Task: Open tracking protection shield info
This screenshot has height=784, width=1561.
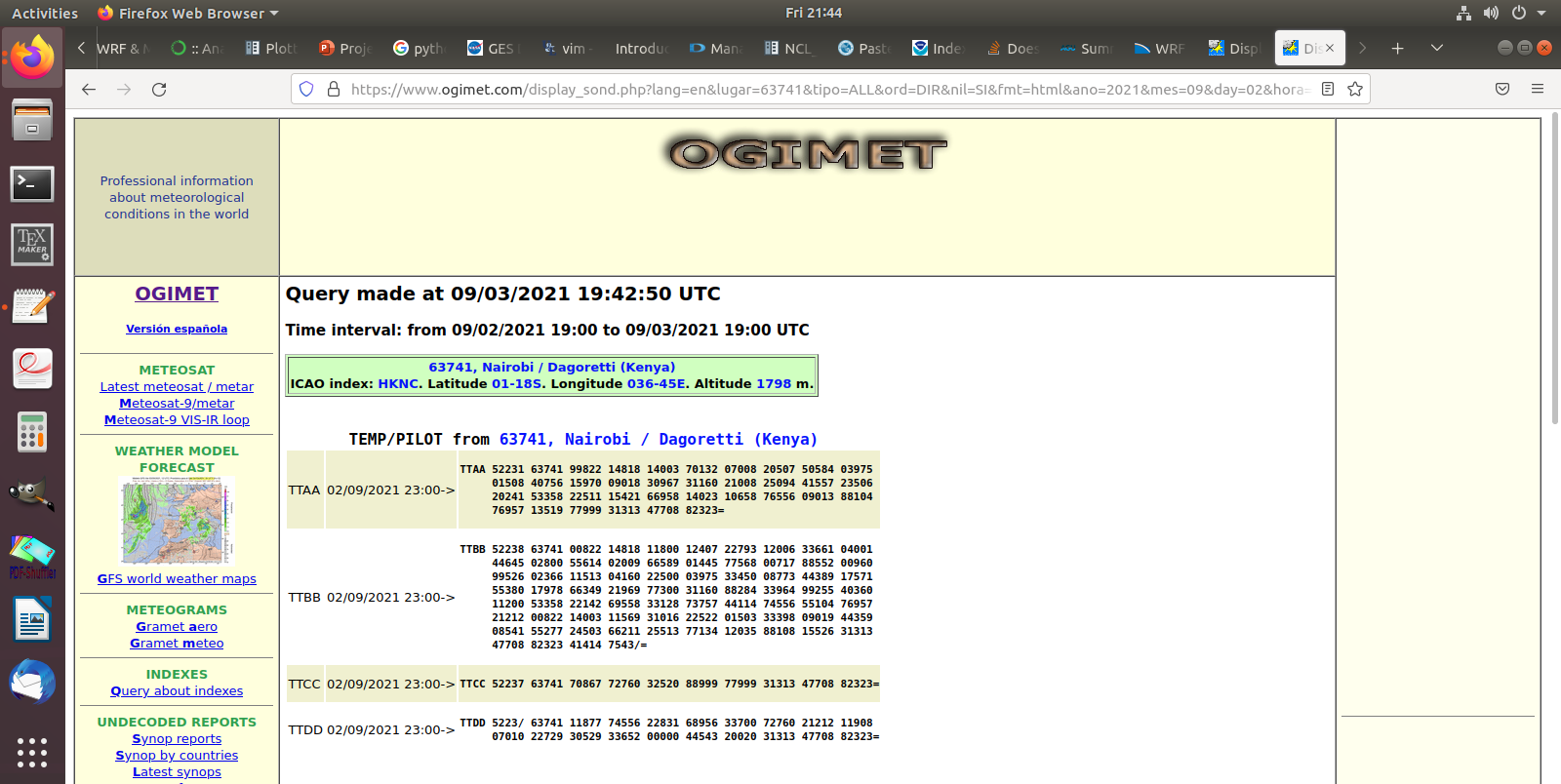Action: [x=306, y=89]
